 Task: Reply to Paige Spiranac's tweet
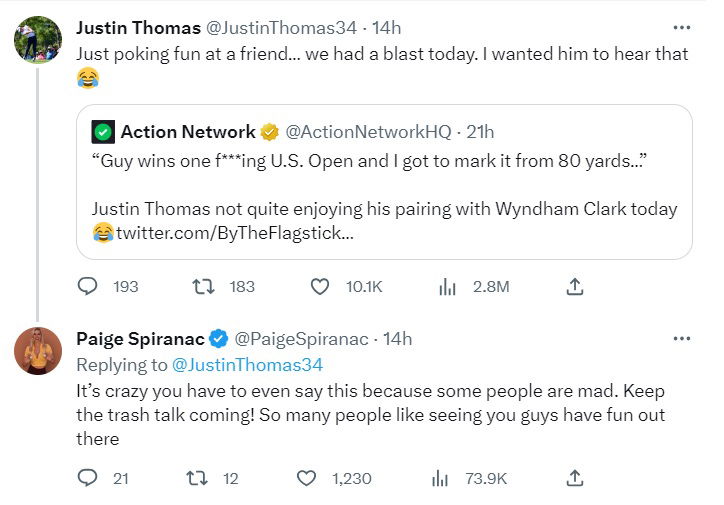pyautogui.click(x=88, y=479)
